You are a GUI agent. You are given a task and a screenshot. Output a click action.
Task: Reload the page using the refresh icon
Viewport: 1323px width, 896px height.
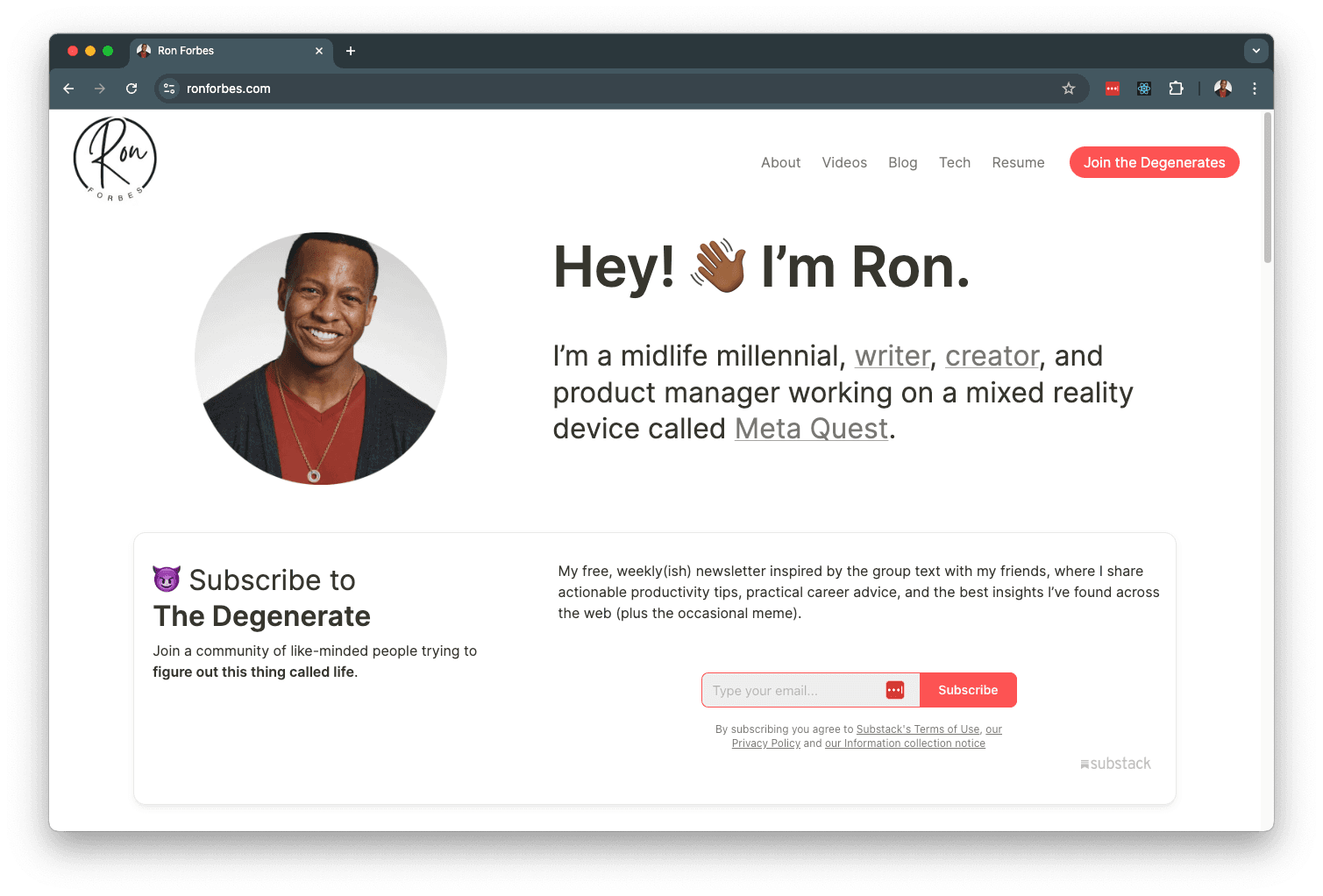pyautogui.click(x=132, y=89)
